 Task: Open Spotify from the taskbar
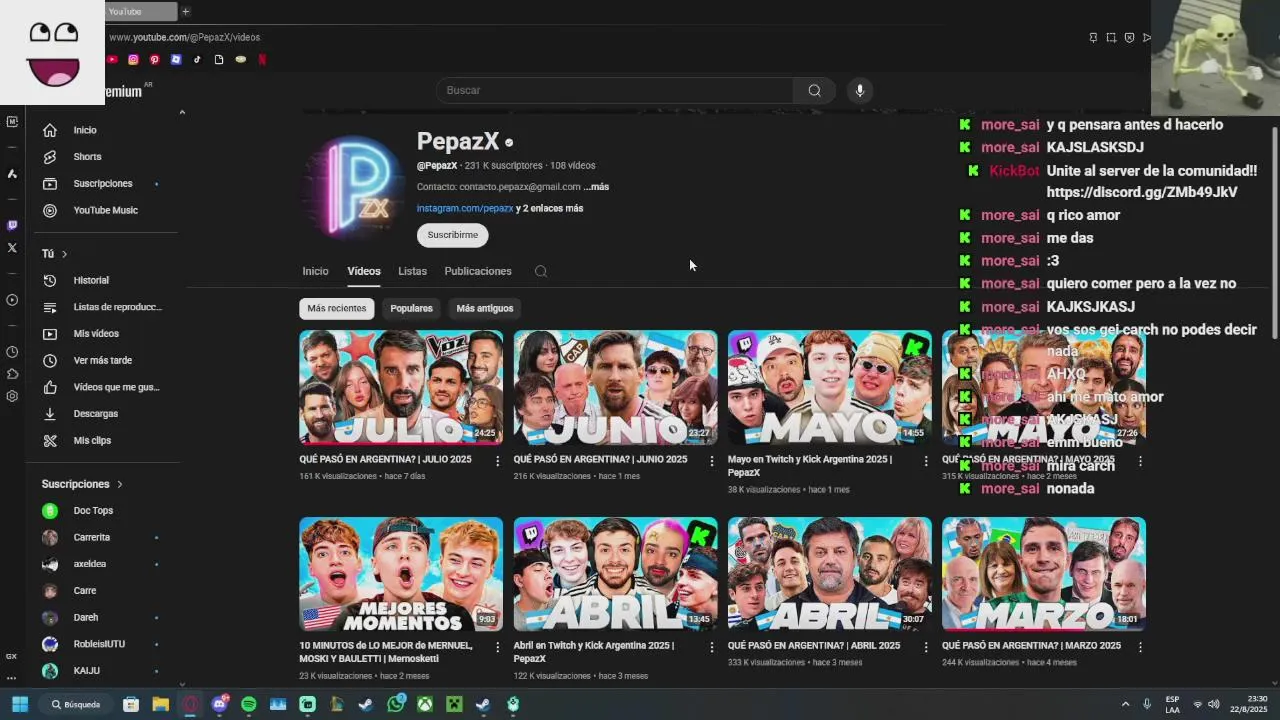click(248, 704)
